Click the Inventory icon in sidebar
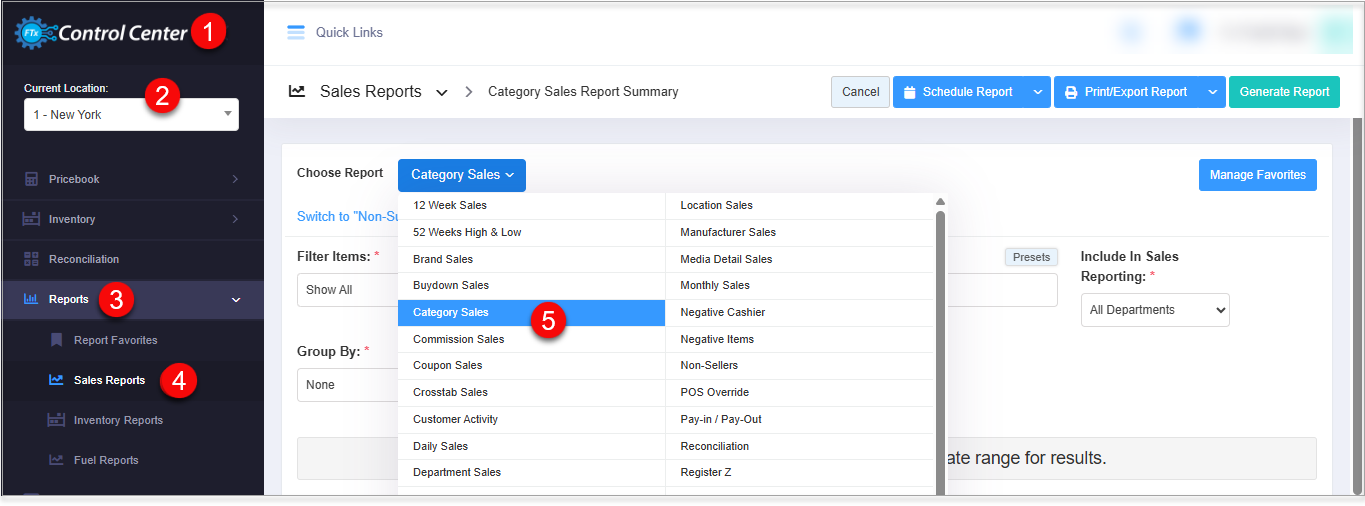 (x=30, y=219)
